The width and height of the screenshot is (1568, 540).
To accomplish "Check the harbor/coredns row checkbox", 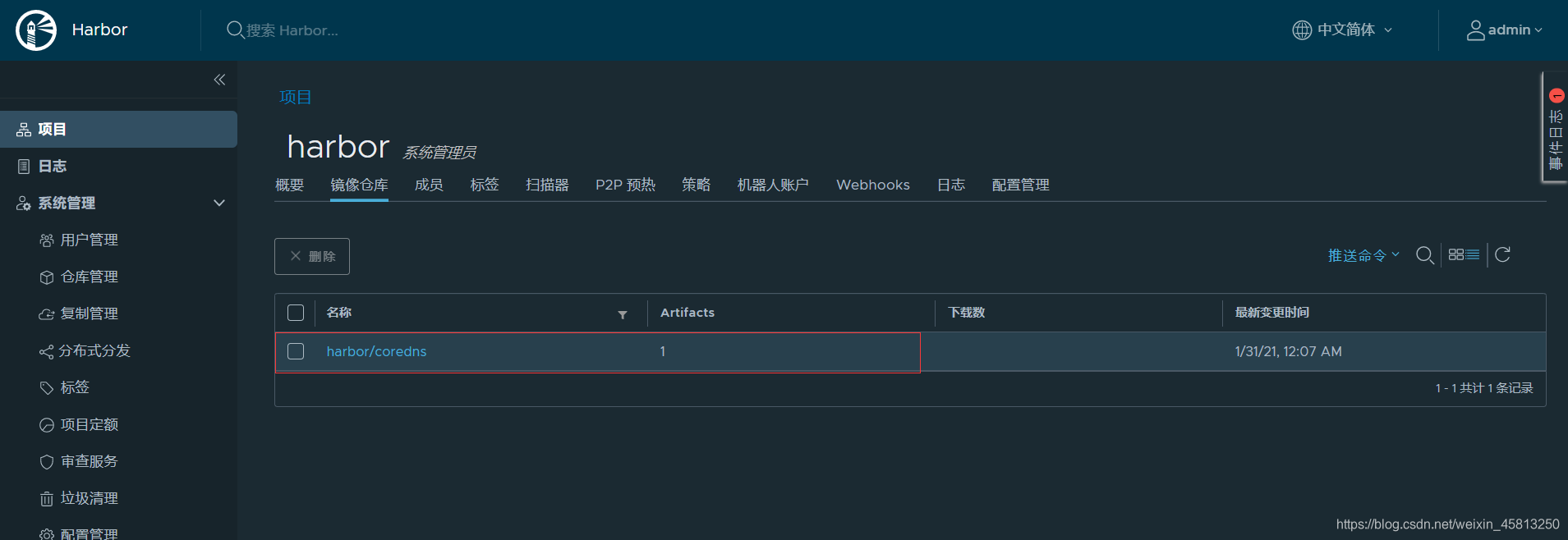I will (296, 351).
